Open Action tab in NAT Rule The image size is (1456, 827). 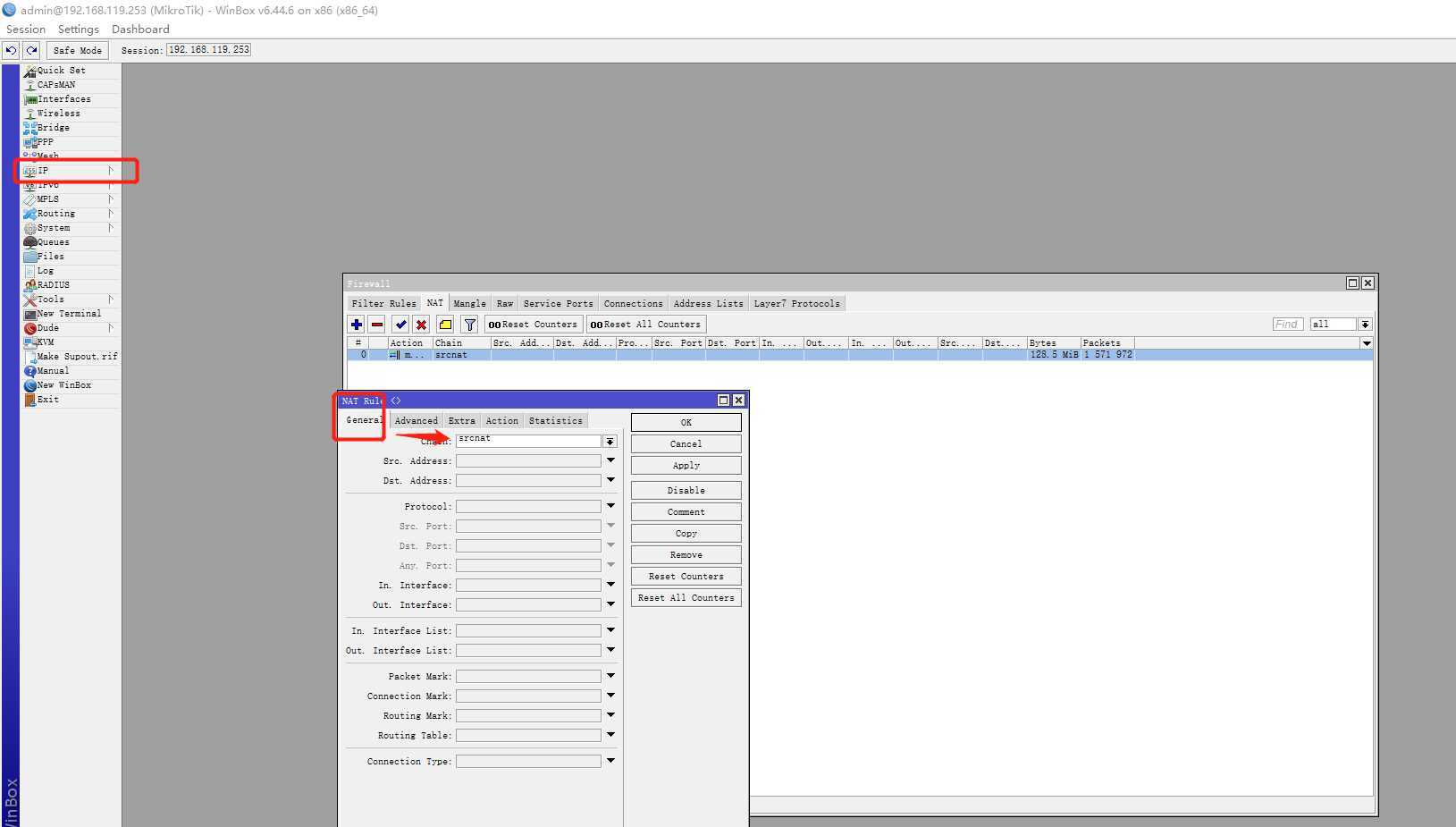[502, 421]
